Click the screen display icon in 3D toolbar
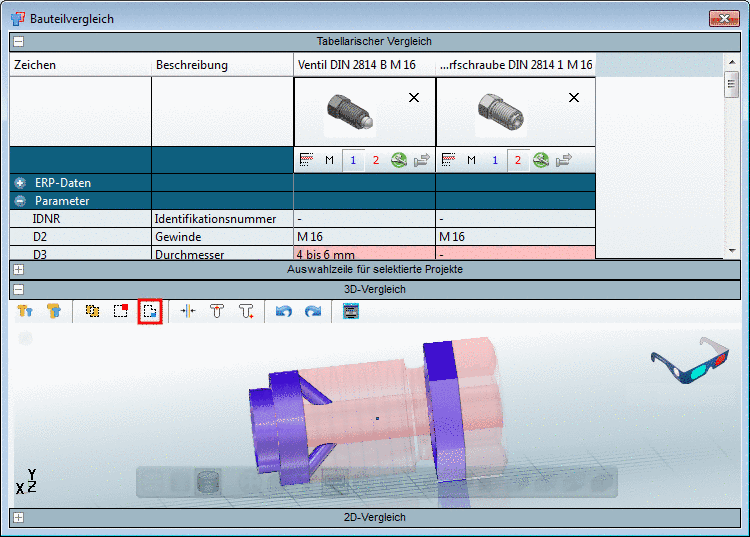The height and width of the screenshot is (537, 750). tap(351, 311)
